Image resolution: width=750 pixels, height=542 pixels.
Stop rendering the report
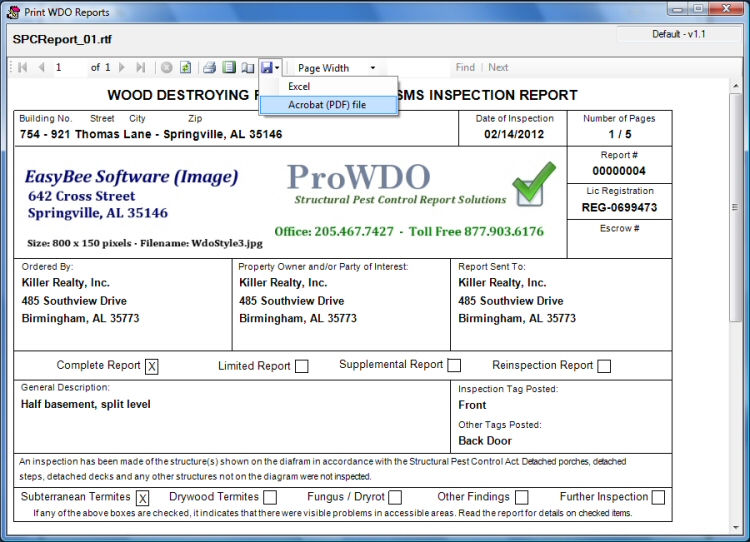click(x=166, y=67)
